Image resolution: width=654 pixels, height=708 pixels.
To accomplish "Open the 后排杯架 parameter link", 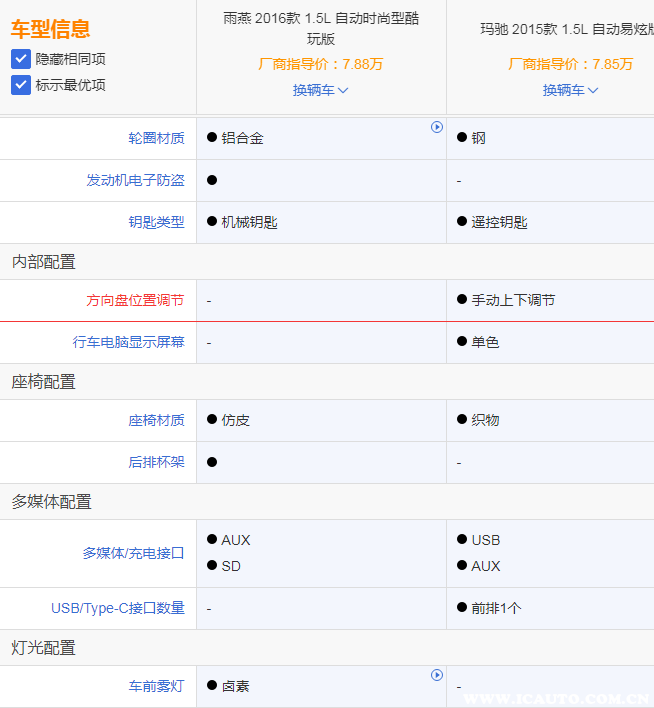I will click(x=156, y=462).
